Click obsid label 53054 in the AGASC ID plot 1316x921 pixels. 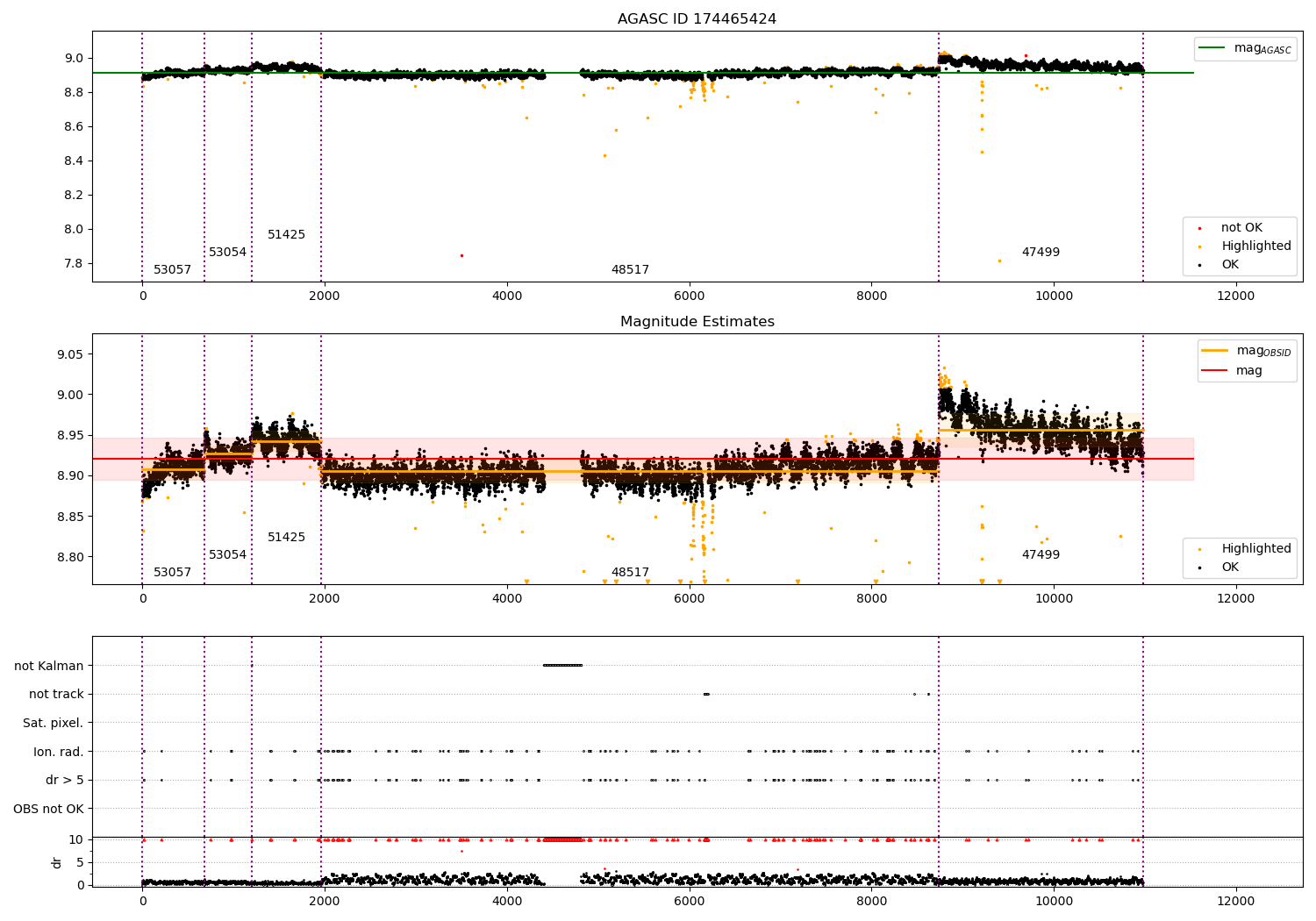[227, 253]
